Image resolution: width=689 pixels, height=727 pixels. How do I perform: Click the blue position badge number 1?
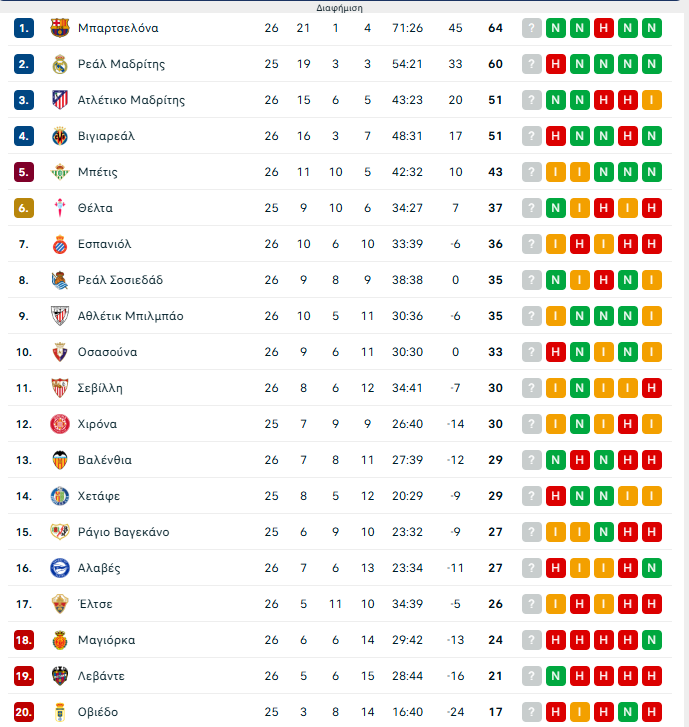click(24, 28)
